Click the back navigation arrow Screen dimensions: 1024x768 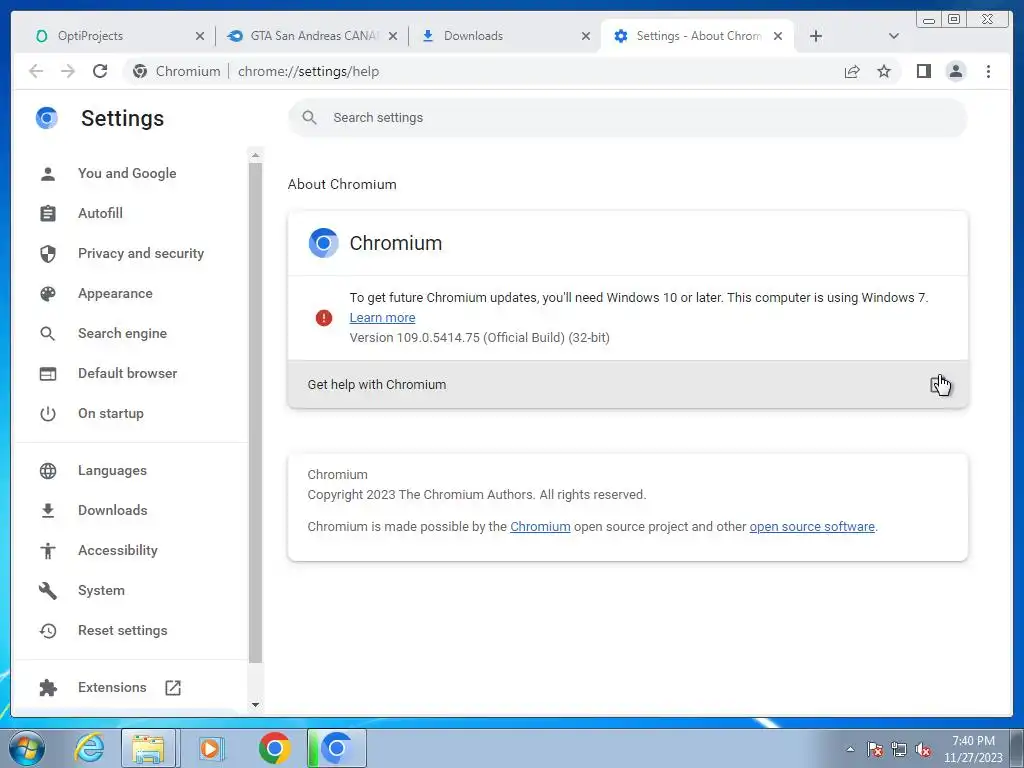(x=36, y=71)
